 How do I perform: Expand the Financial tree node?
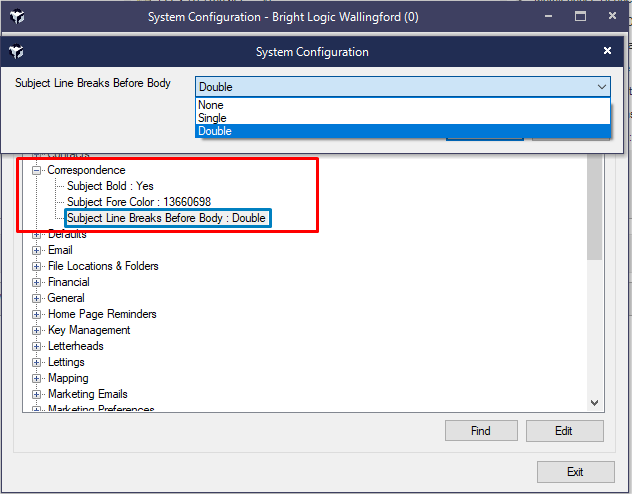(37, 282)
